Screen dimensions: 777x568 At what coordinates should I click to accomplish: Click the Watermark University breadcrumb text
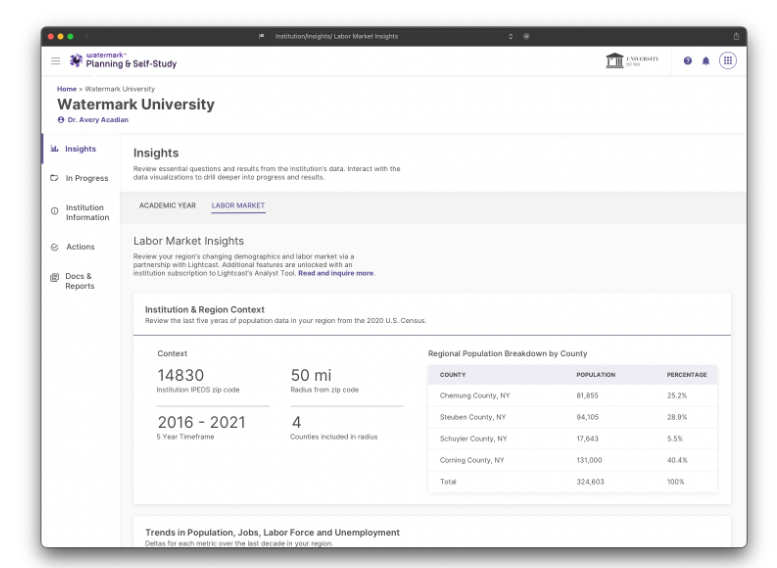120,89
